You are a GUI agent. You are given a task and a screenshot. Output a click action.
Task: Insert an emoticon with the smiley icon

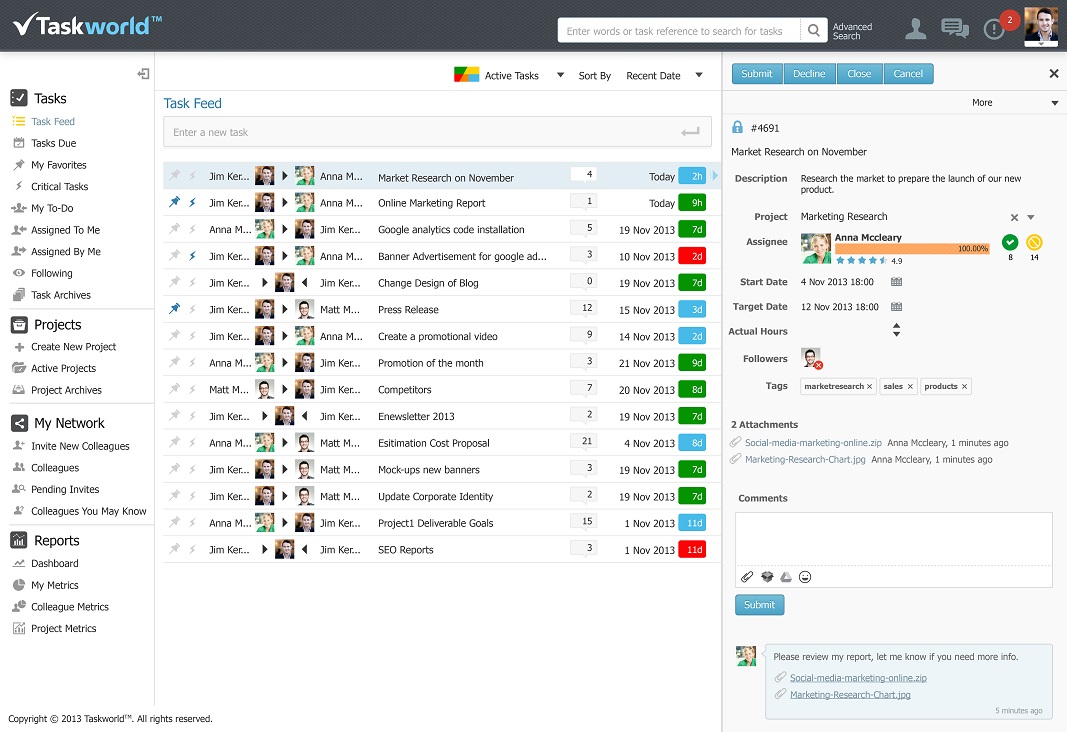[805, 577]
